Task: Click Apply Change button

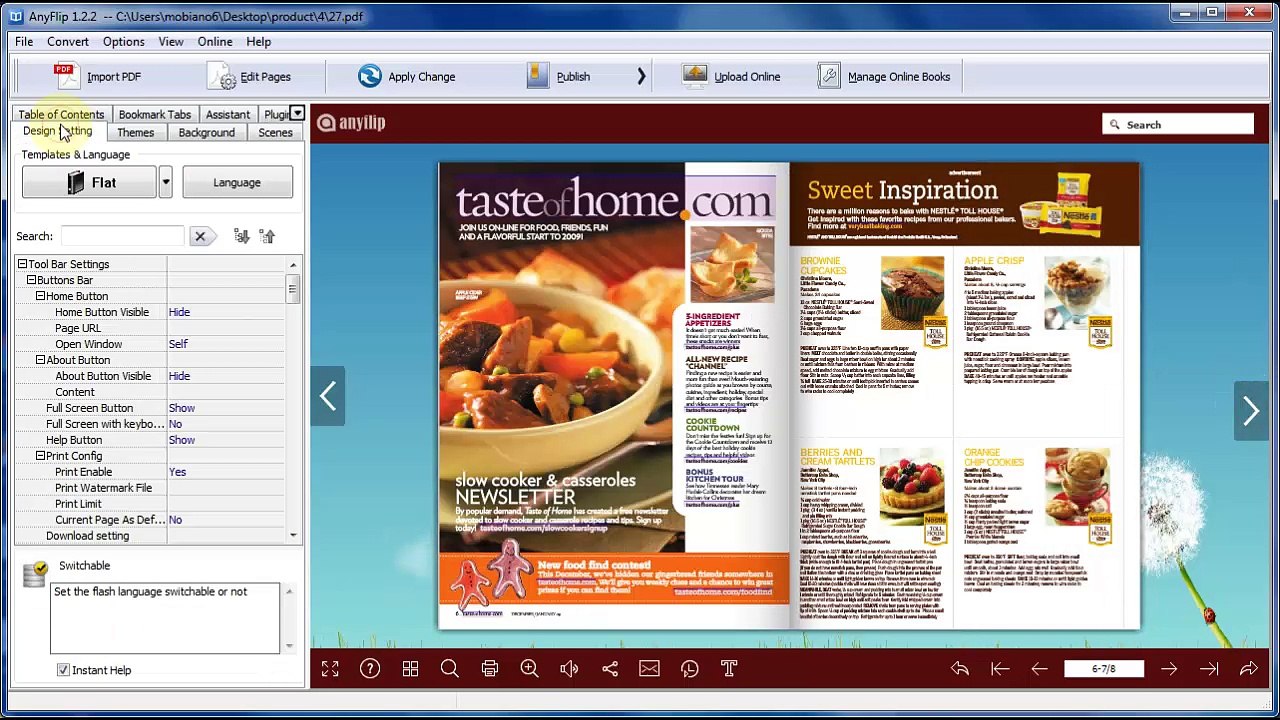Action: pyautogui.click(x=407, y=76)
